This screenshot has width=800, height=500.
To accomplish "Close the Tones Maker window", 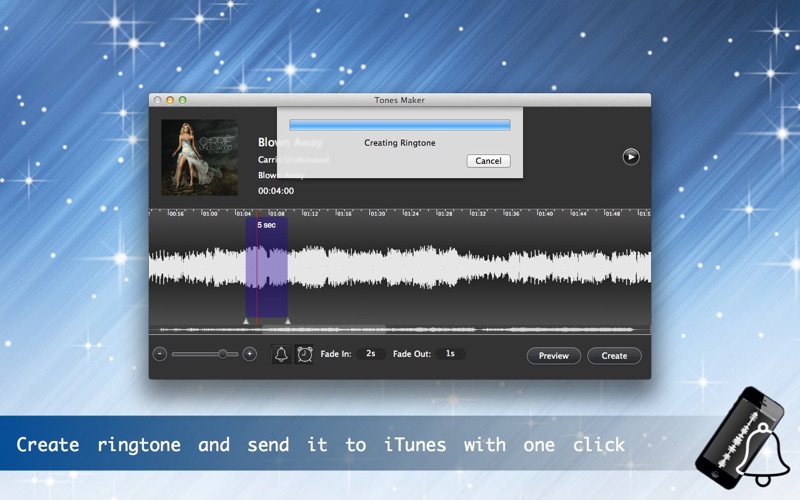I will pos(157,100).
